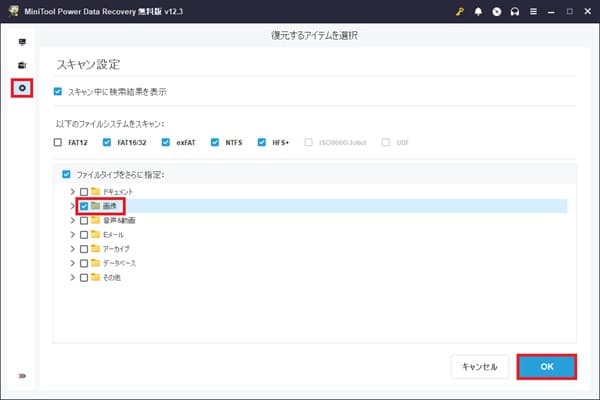This screenshot has height=400, width=600.
Task: Expand the 画像 tree node
Action: coord(72,206)
